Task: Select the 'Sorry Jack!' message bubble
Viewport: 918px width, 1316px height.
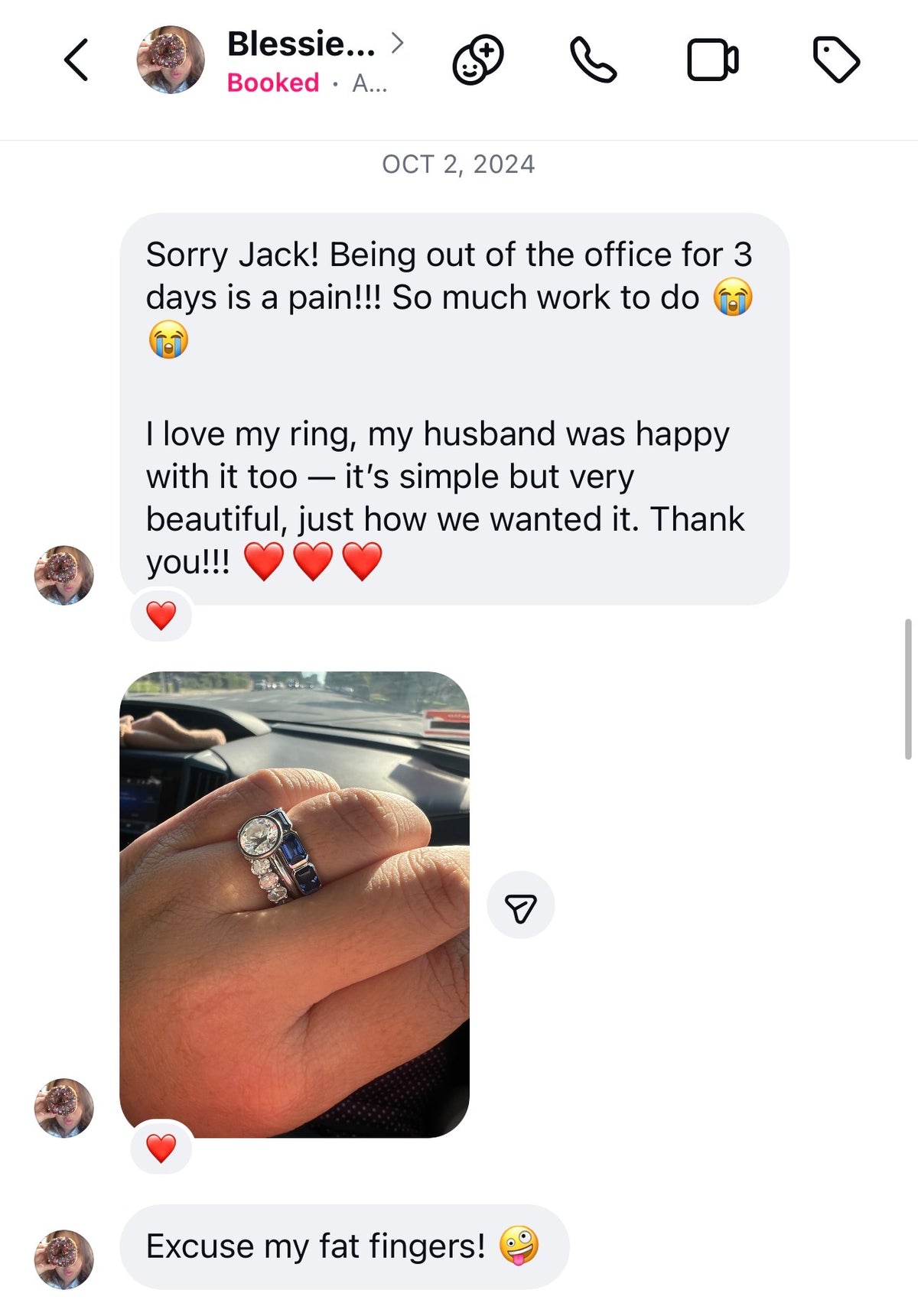Action: pos(454,409)
